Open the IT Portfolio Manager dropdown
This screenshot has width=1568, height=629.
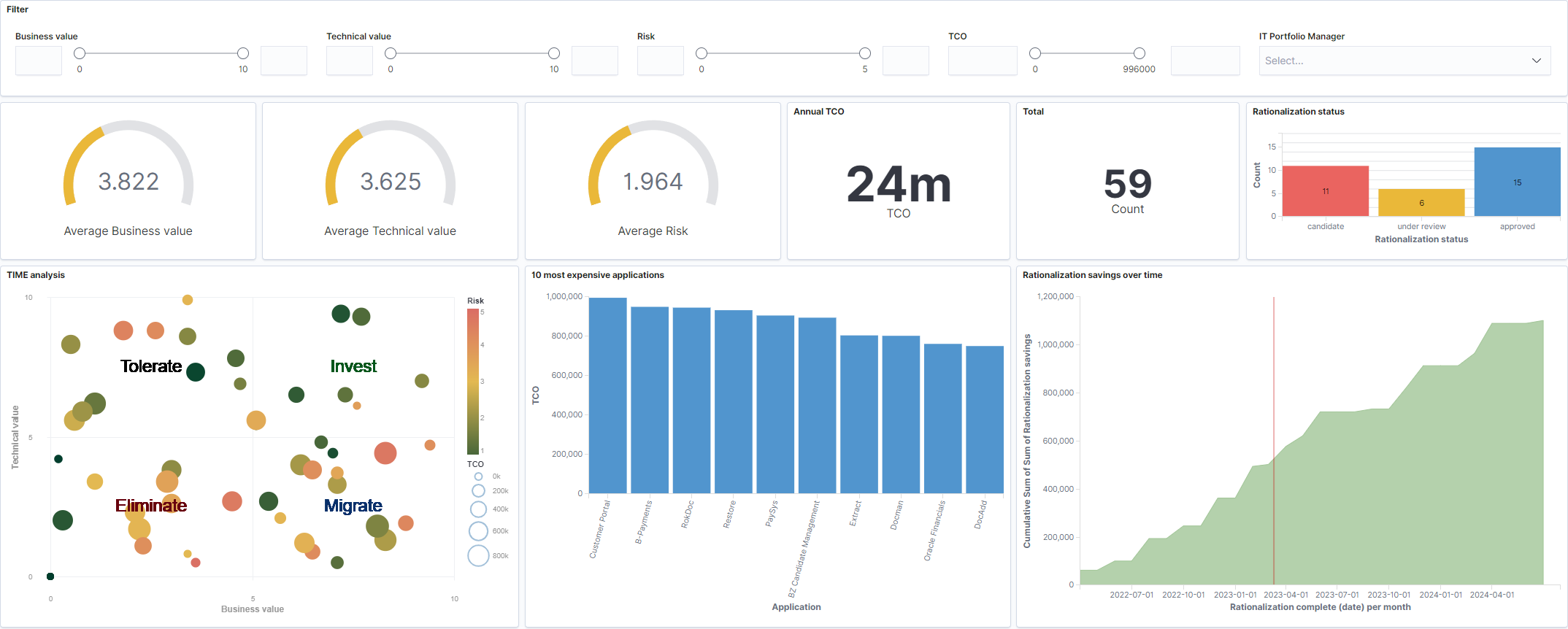1404,61
